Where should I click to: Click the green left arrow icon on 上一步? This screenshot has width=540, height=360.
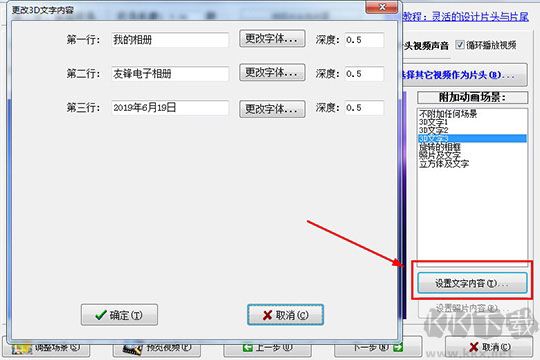(x=247, y=348)
